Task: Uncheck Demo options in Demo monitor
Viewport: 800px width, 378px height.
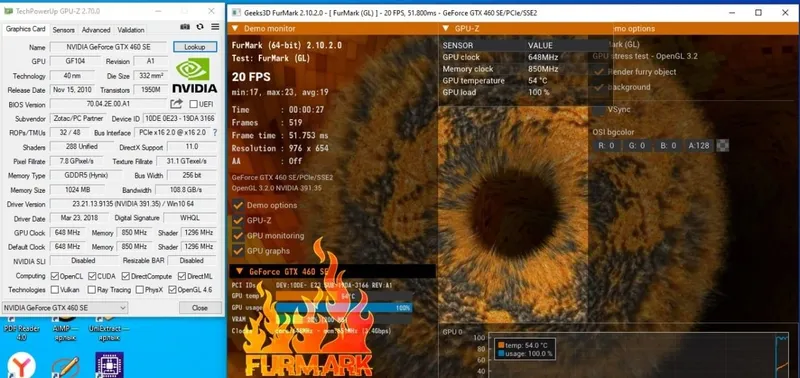Action: point(238,205)
